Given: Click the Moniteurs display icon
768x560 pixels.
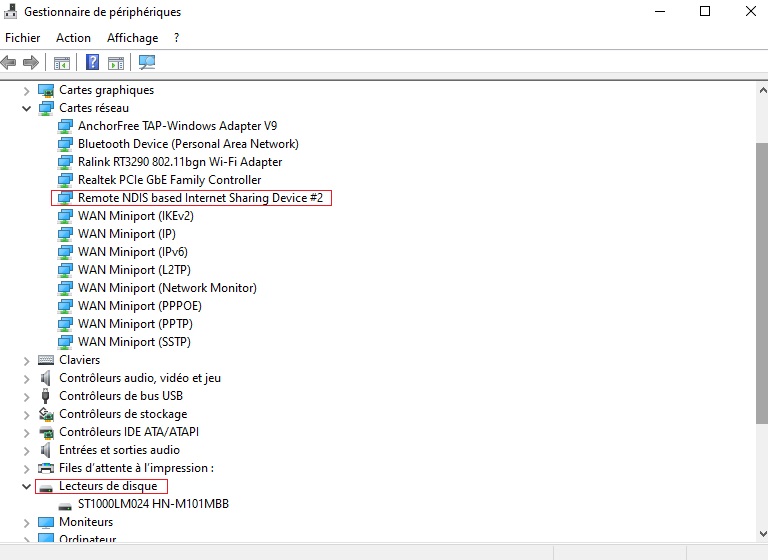Looking at the screenshot, I should [46, 523].
